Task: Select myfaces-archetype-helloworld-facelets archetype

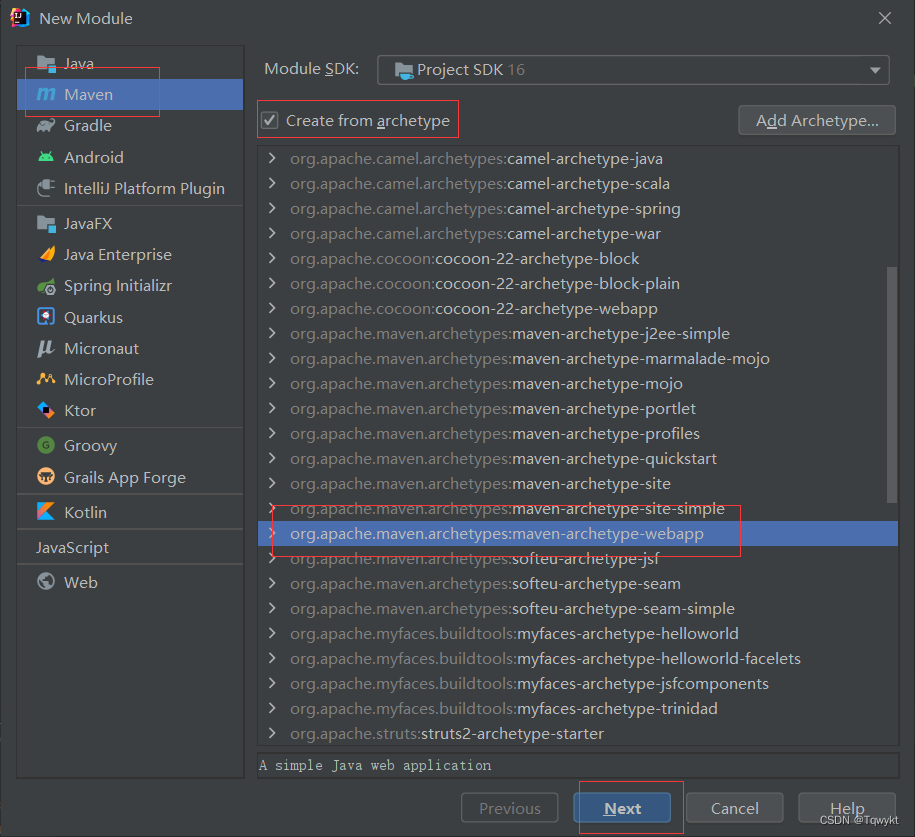Action: tap(578, 658)
